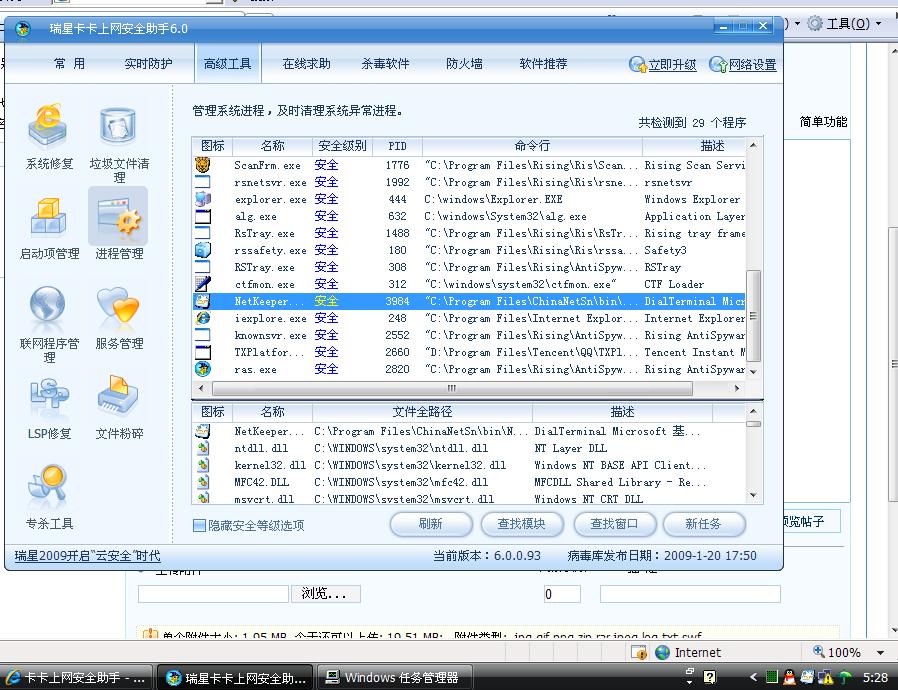Switch to the 常用 tab

69,64
